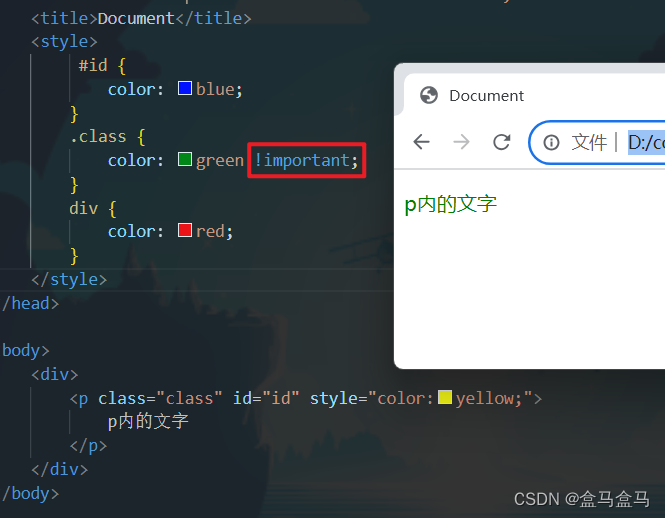665x518 pixels.
Task: Click the #id selector in the editor
Action: tap(93, 65)
